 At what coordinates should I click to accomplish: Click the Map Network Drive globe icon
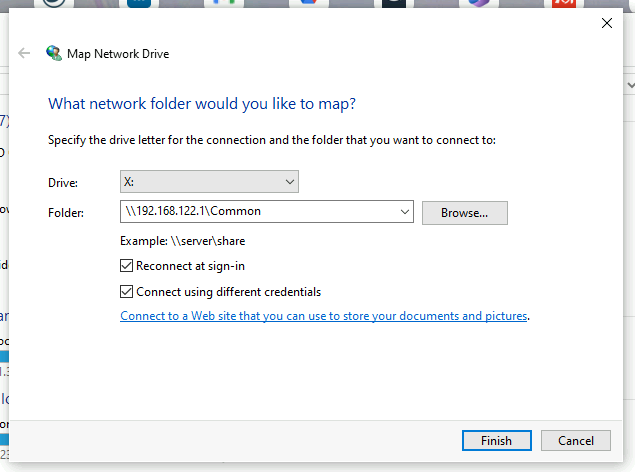[x=54, y=54]
